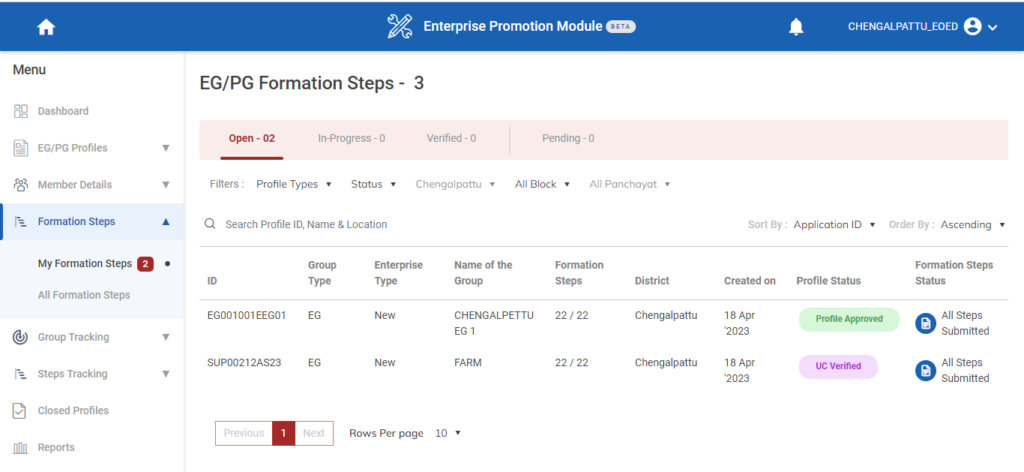Open document icon for EG001001EEG01 row
The width and height of the screenshot is (1024, 472).
point(926,323)
